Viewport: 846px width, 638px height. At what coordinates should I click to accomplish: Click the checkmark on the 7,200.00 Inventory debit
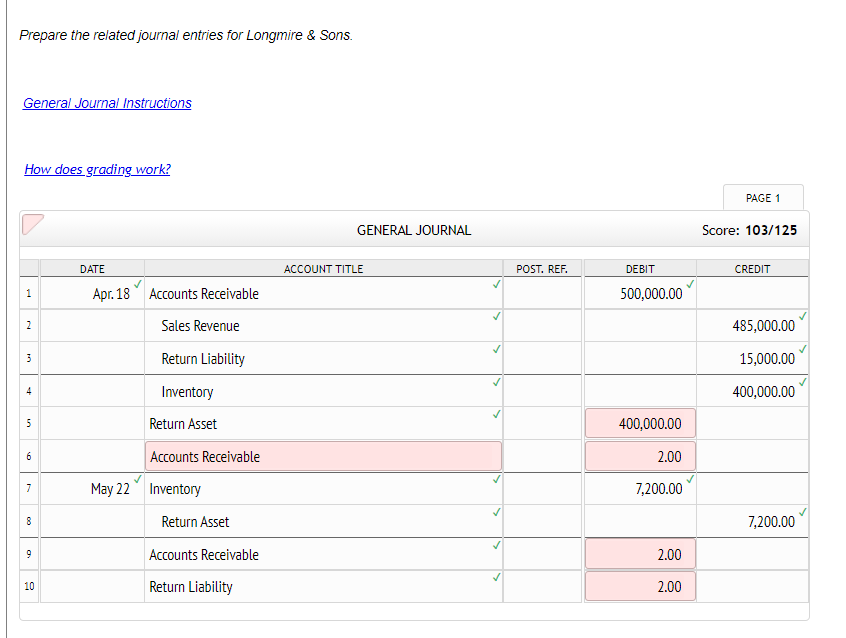coord(688,479)
